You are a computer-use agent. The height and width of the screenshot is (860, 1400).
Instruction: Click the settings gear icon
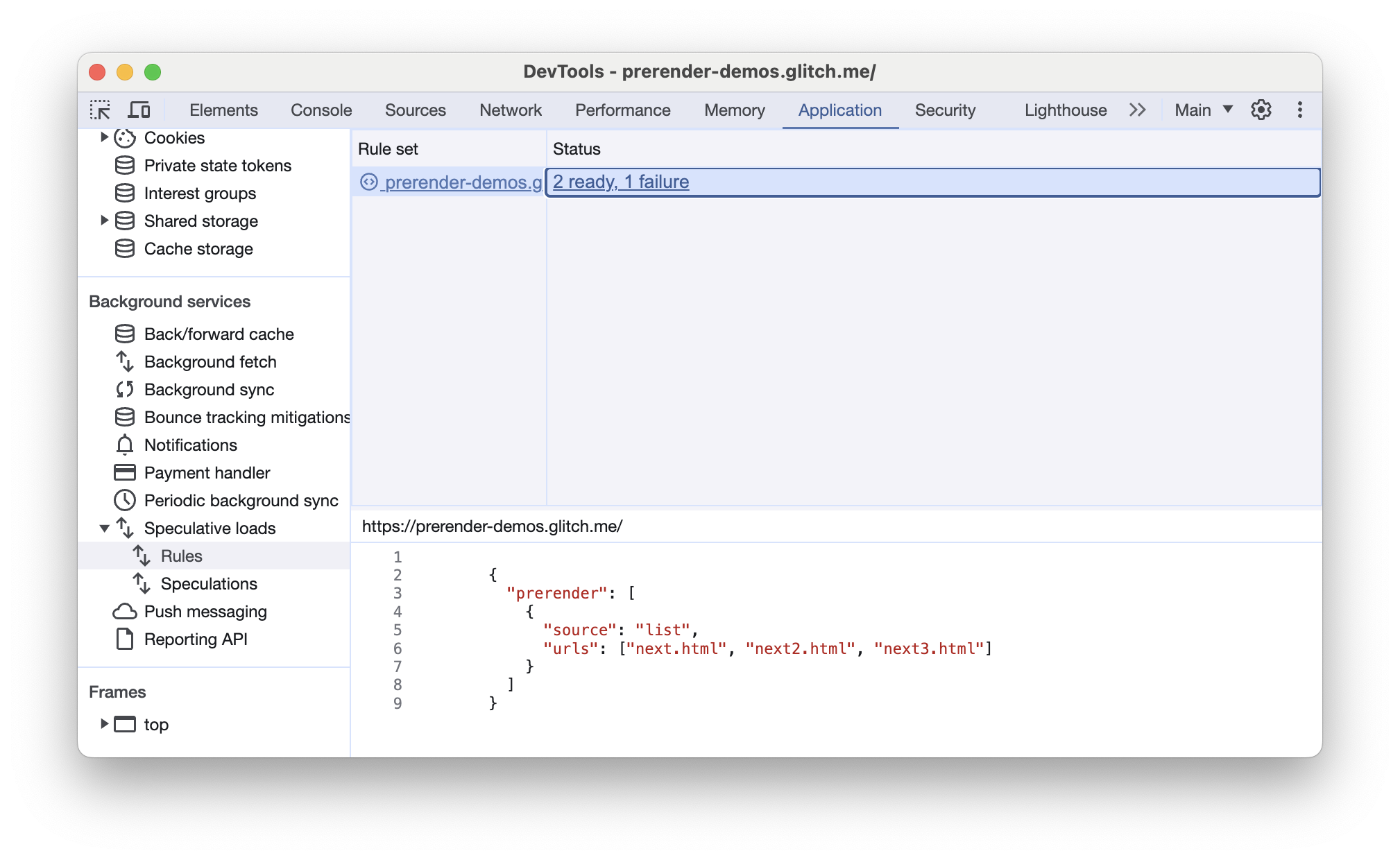coord(1260,109)
